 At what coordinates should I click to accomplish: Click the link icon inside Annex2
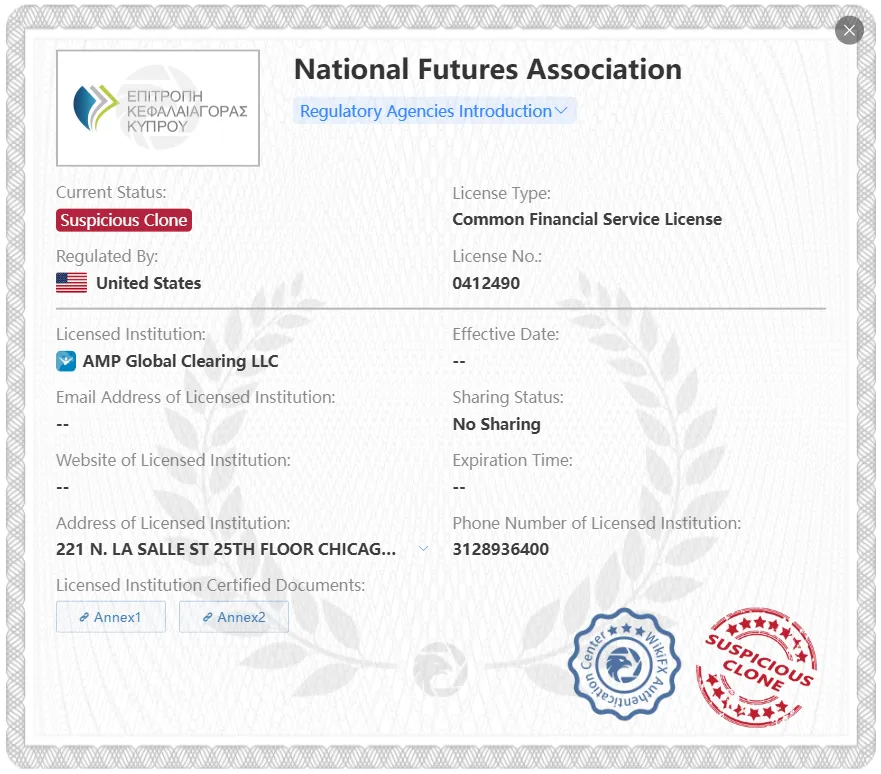point(208,617)
